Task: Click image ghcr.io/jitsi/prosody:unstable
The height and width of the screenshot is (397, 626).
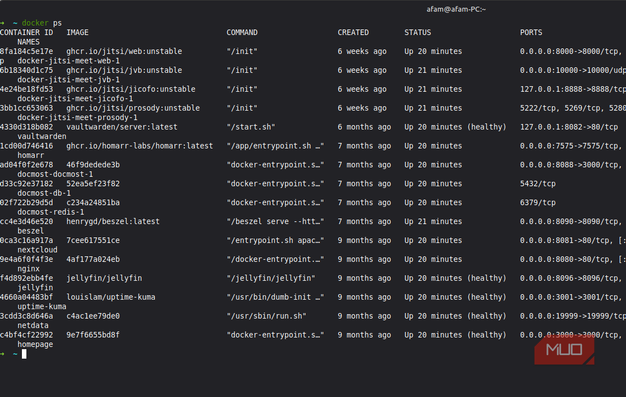Action: [x=133, y=108]
